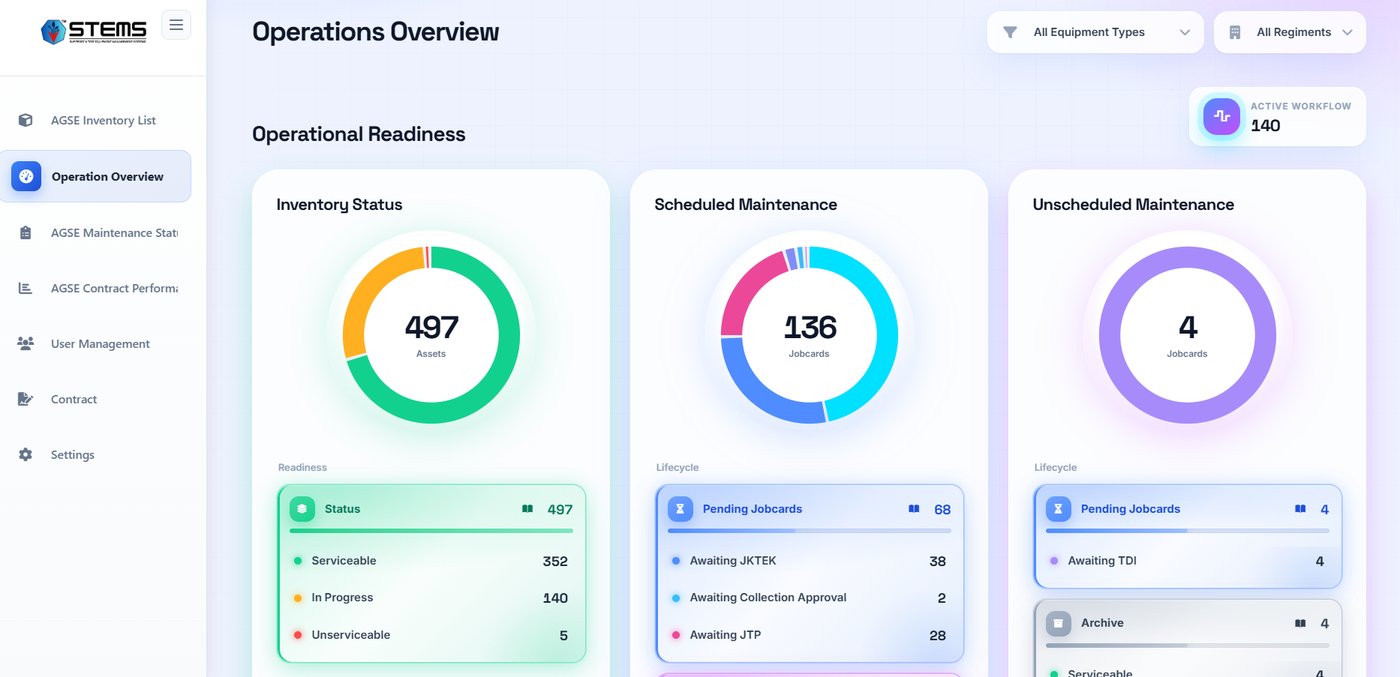Image resolution: width=1400 pixels, height=677 pixels.
Task: Click the Archive box icon
Action: (x=1058, y=623)
